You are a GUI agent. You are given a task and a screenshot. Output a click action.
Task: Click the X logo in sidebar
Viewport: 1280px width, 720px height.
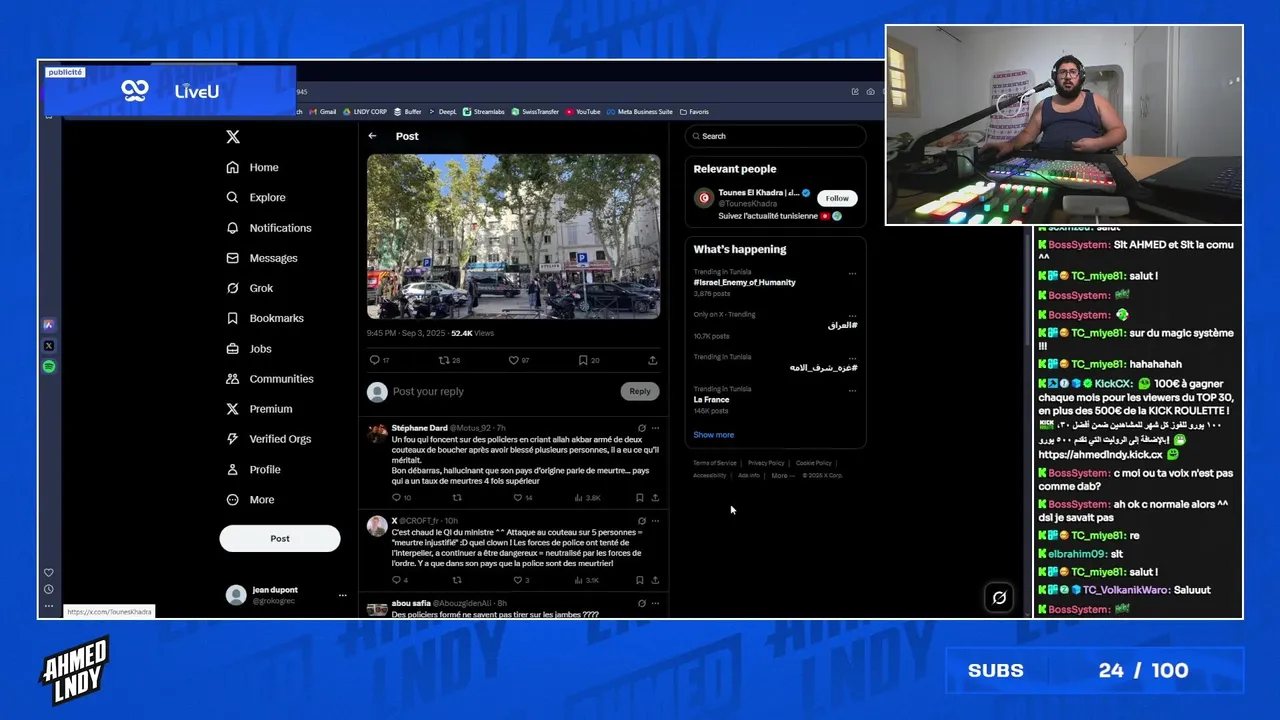233,137
